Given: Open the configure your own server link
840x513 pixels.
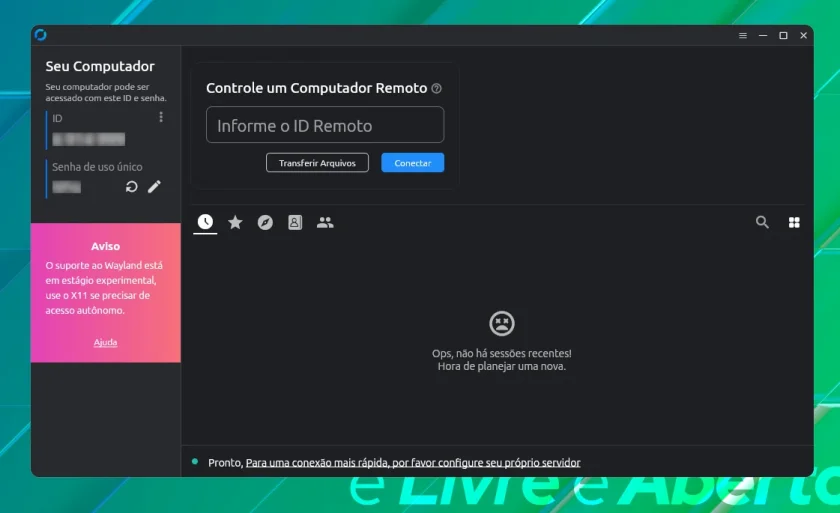Looking at the screenshot, I should (x=413, y=463).
